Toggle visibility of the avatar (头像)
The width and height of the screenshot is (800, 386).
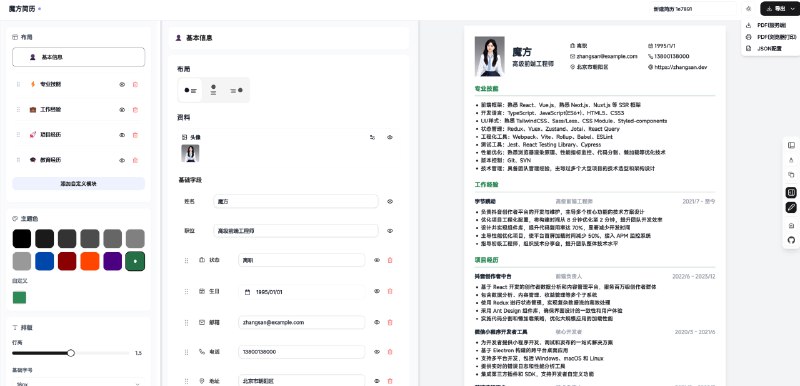click(390, 137)
